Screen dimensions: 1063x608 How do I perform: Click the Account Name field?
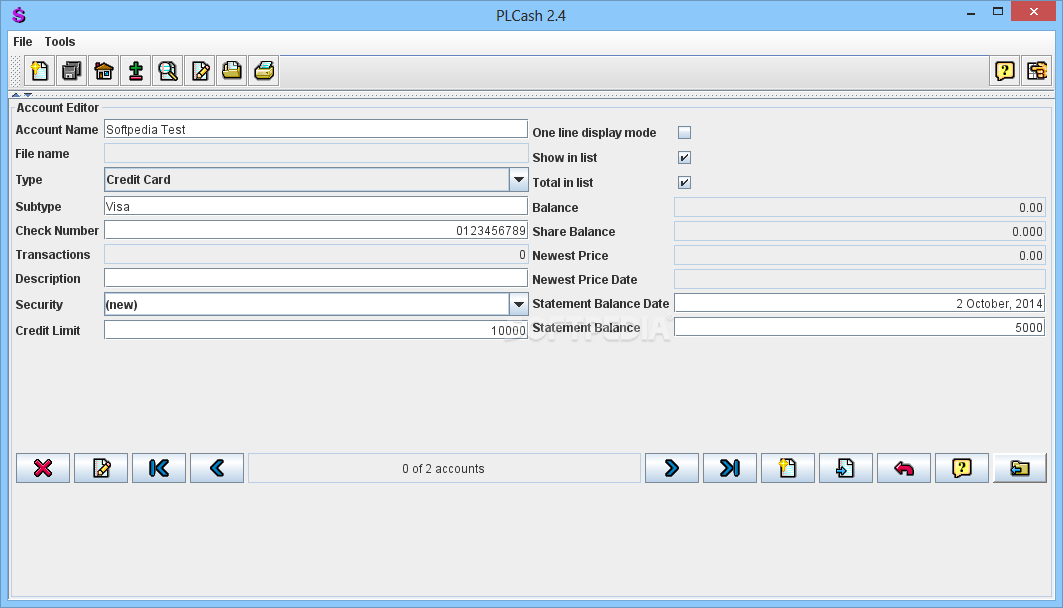(316, 129)
